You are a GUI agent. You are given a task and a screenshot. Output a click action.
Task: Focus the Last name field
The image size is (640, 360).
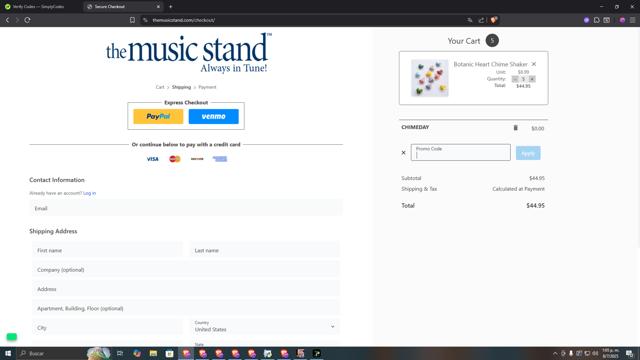264,250
